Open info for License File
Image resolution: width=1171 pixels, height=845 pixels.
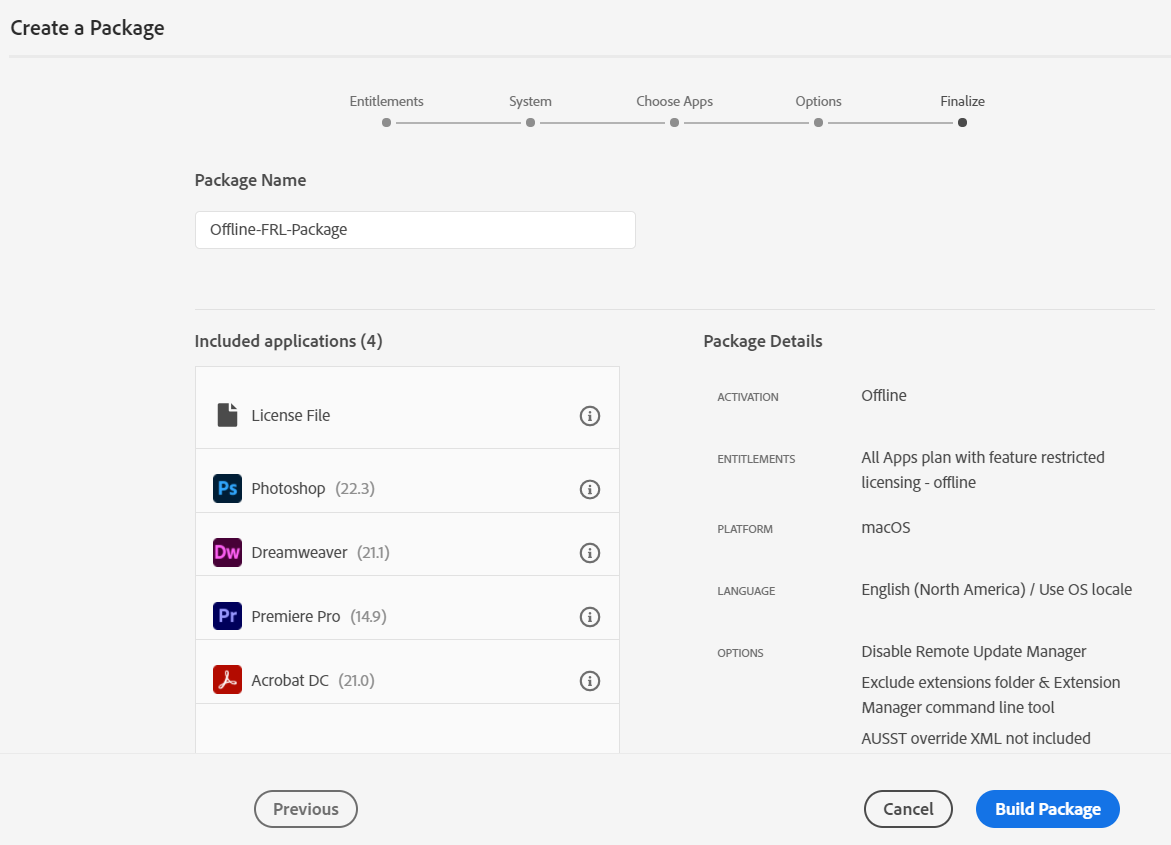[x=590, y=416]
